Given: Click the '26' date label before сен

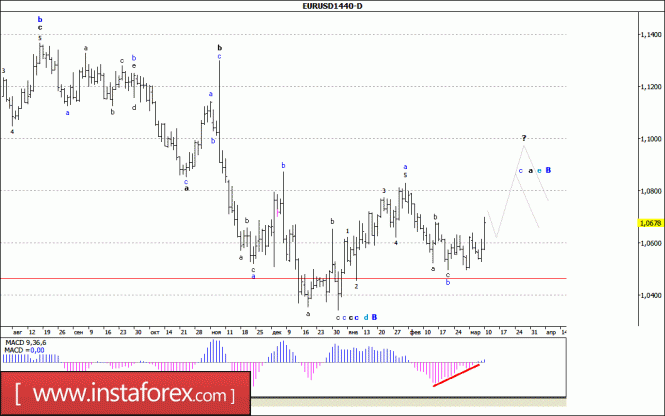Looking at the screenshot, I should (62, 332).
